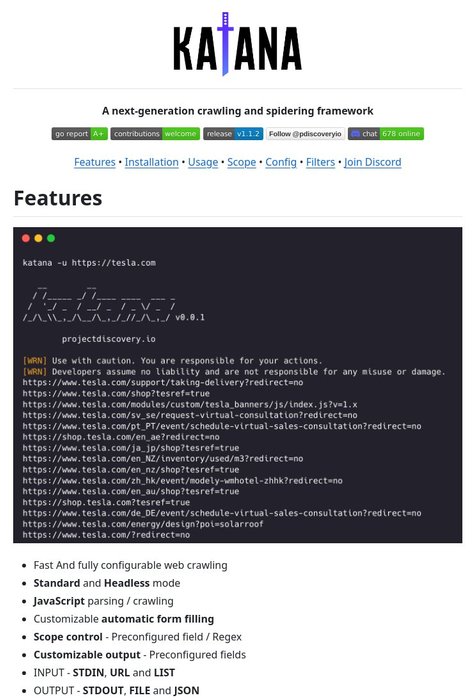Select the Scope link
The width and height of the screenshot is (473, 700).
(x=241, y=162)
